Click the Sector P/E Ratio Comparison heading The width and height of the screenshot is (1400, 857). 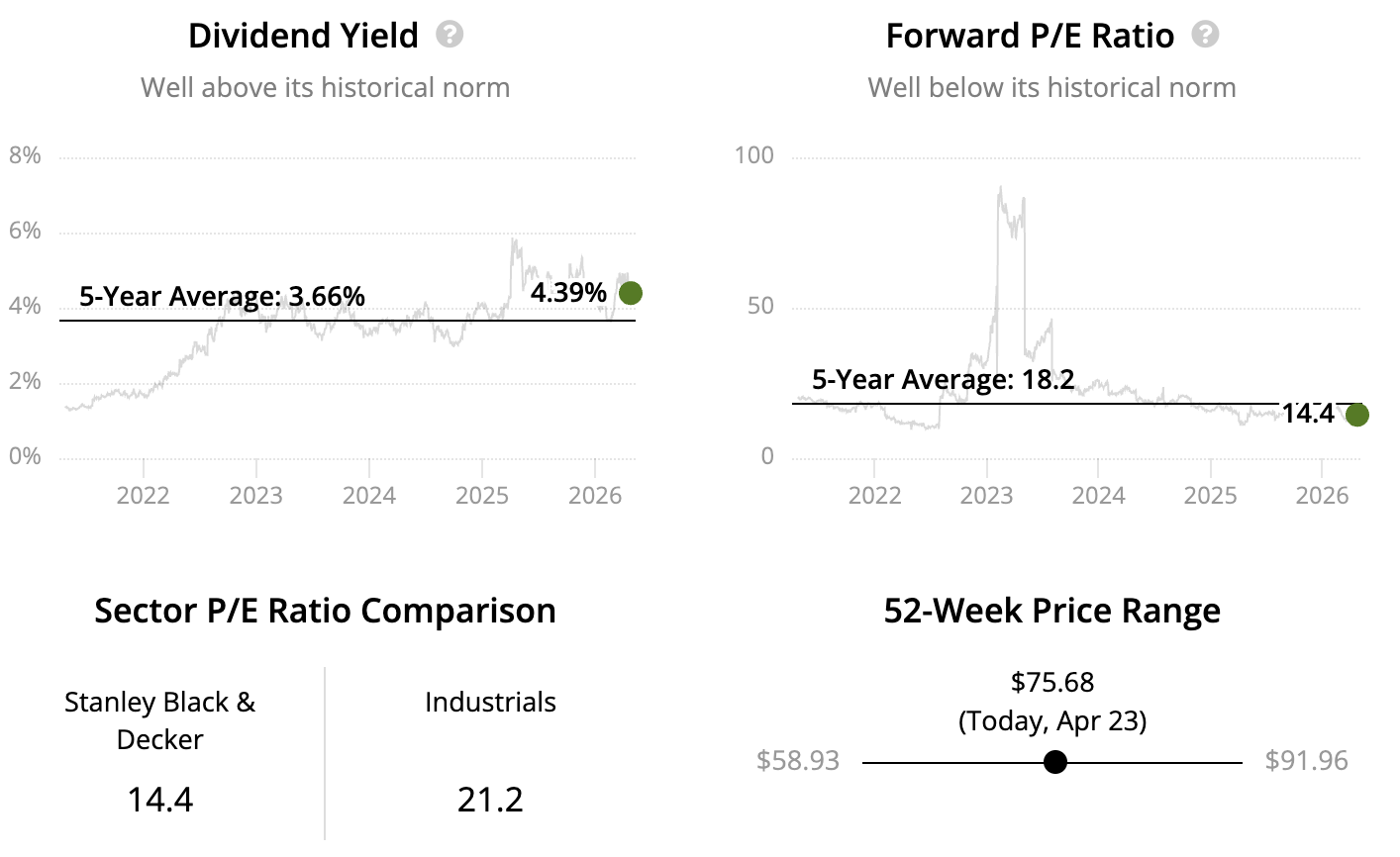coord(325,611)
